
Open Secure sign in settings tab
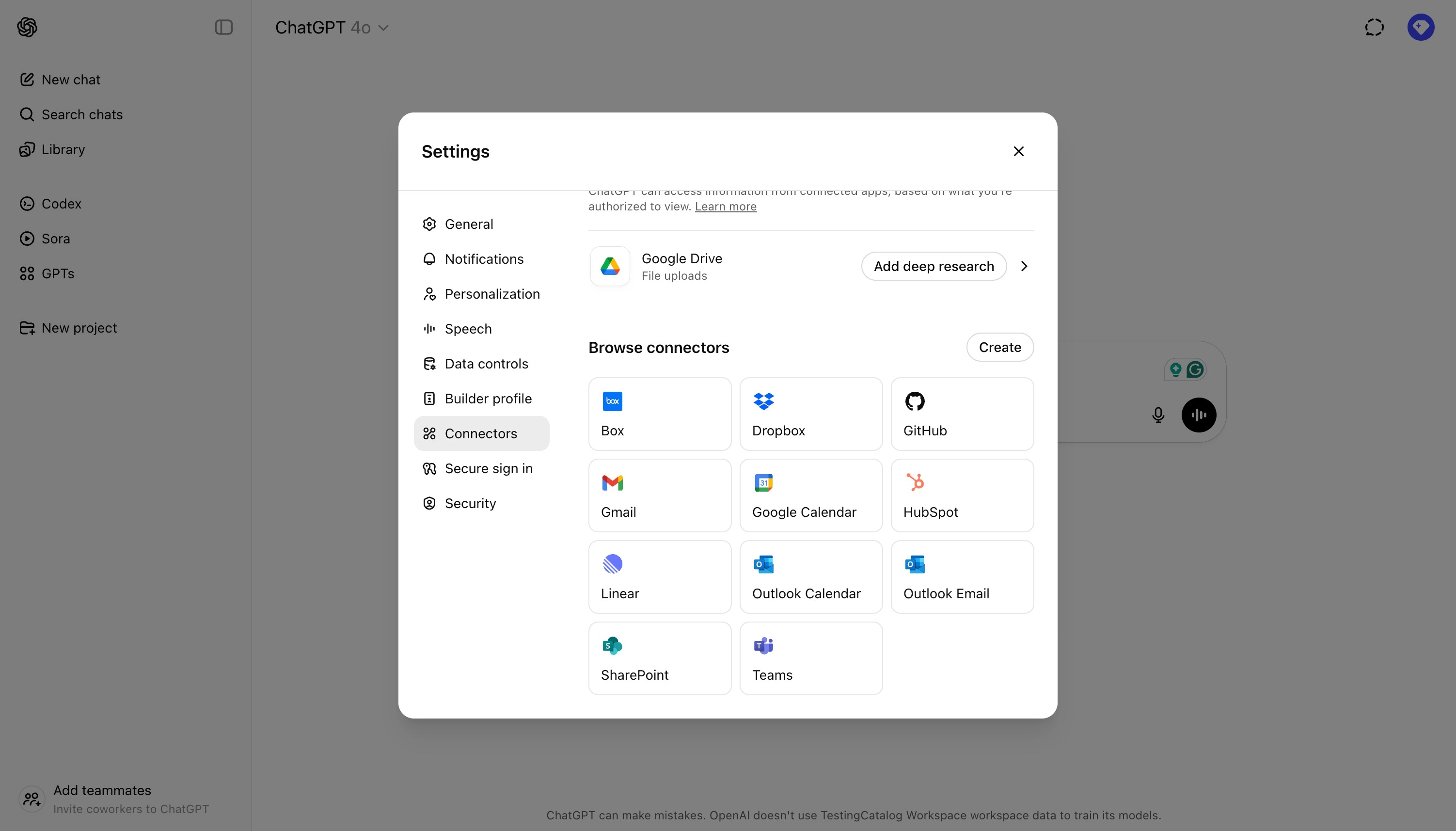(481, 468)
